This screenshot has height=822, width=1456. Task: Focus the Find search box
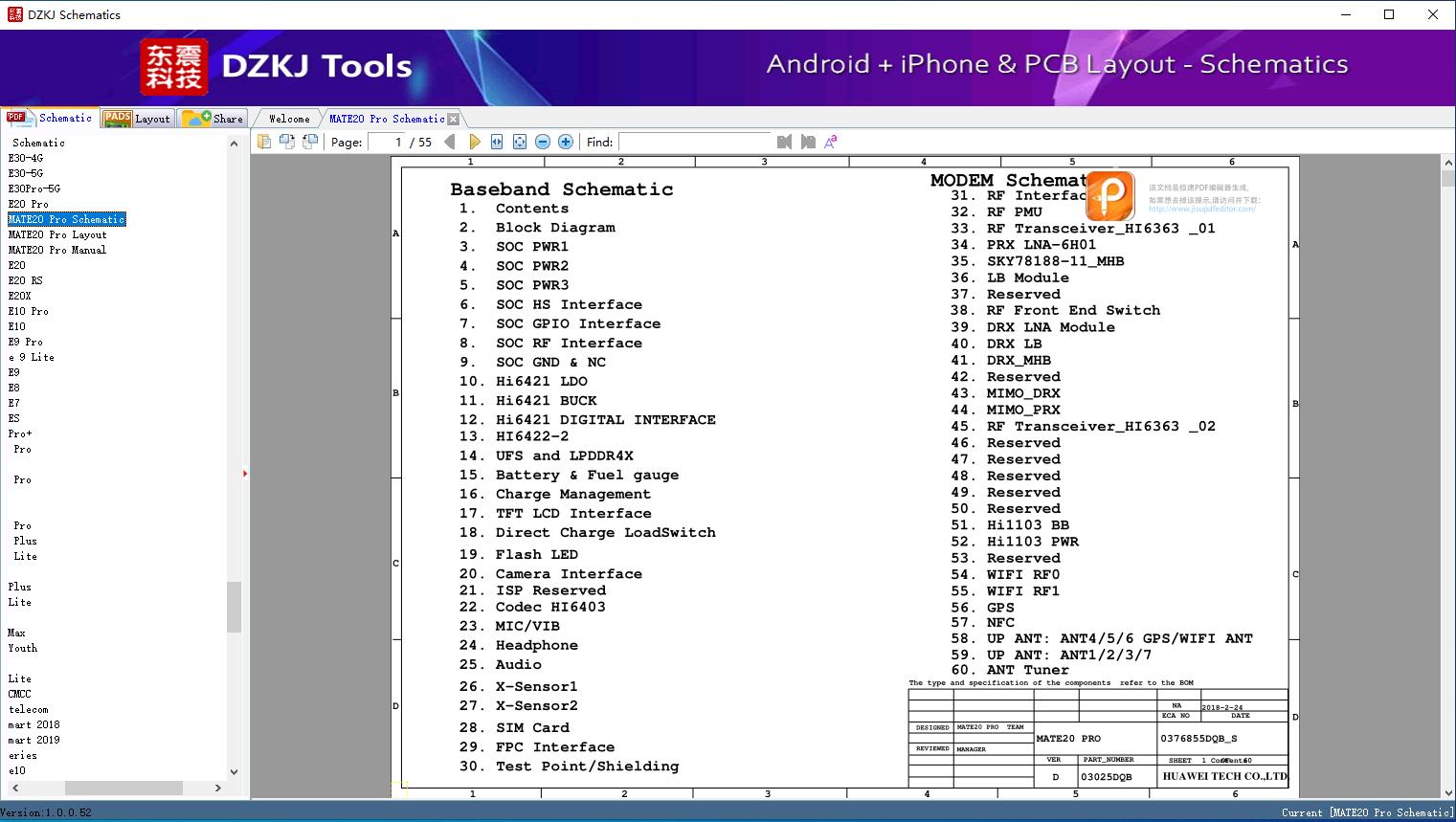pyautogui.click(x=694, y=142)
